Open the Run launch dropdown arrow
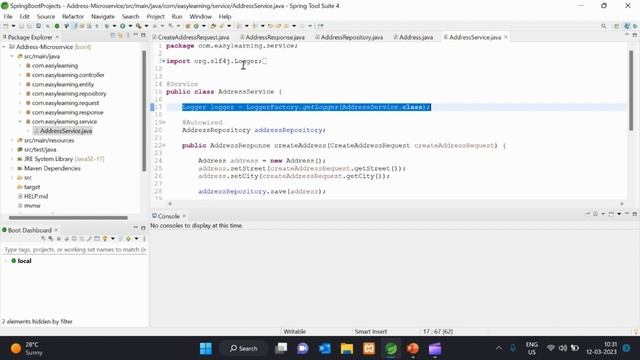Viewport: 640px width, 360px height. pos(130,26)
